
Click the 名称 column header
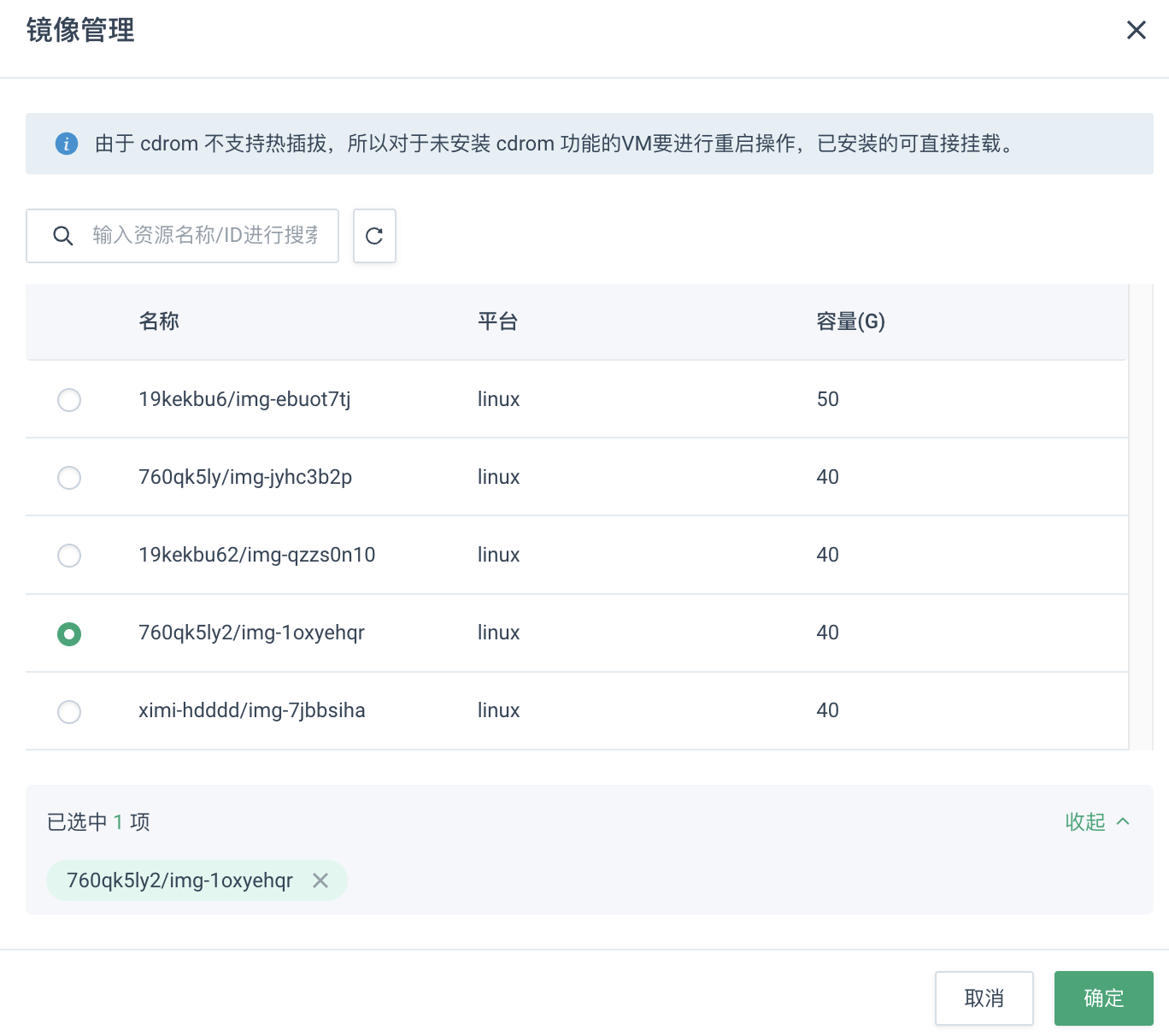pos(159,321)
